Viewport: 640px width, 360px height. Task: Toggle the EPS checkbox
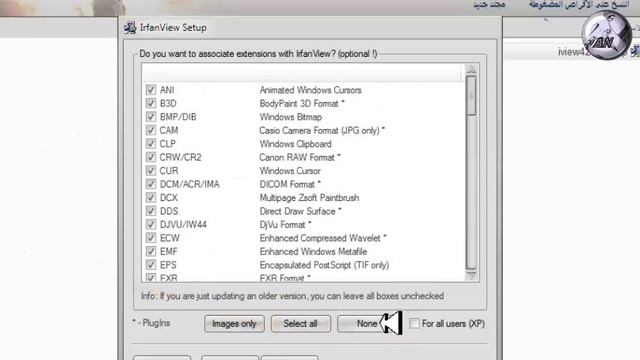click(151, 265)
